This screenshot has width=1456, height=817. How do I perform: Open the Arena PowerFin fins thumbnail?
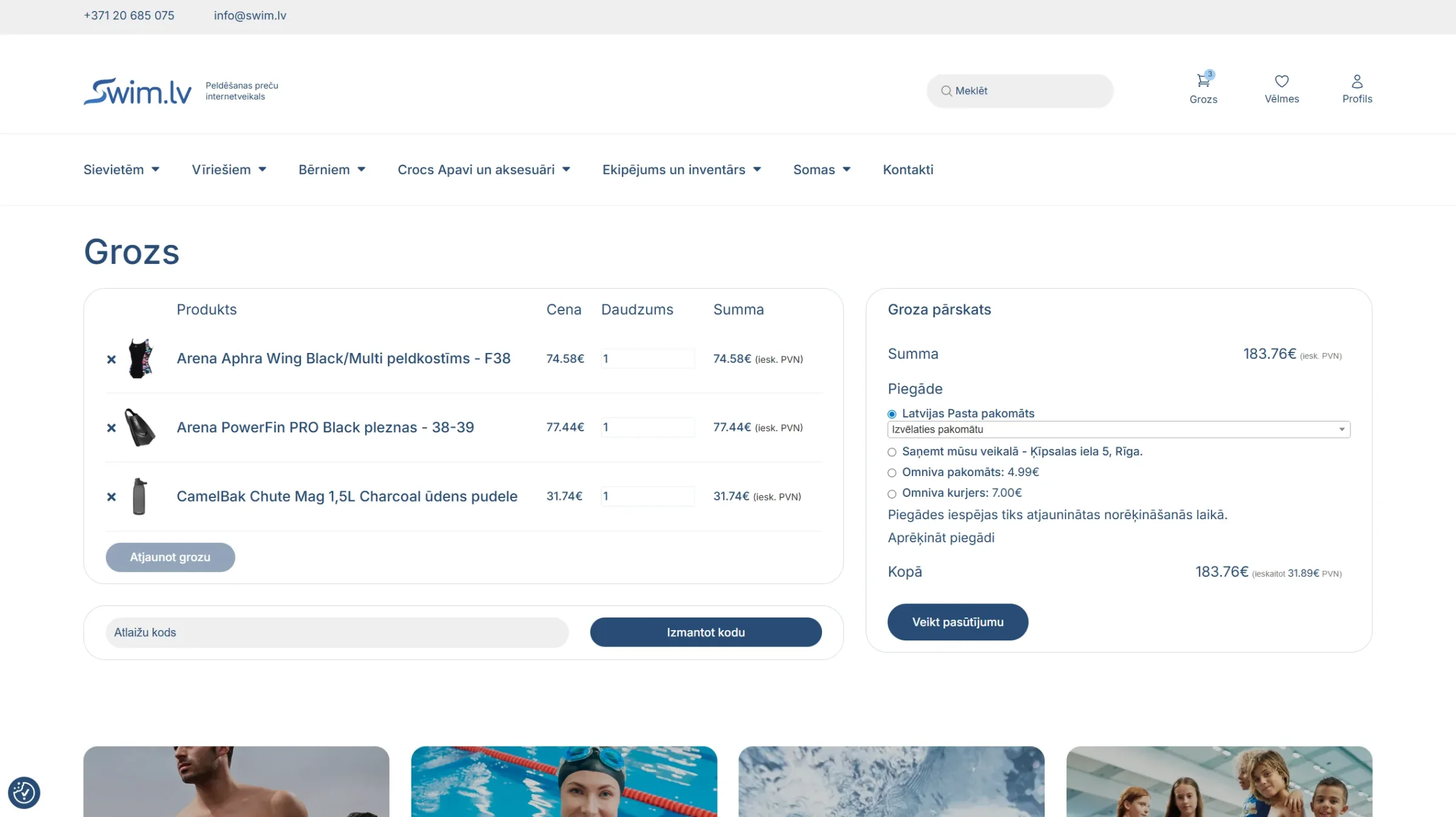[140, 427]
